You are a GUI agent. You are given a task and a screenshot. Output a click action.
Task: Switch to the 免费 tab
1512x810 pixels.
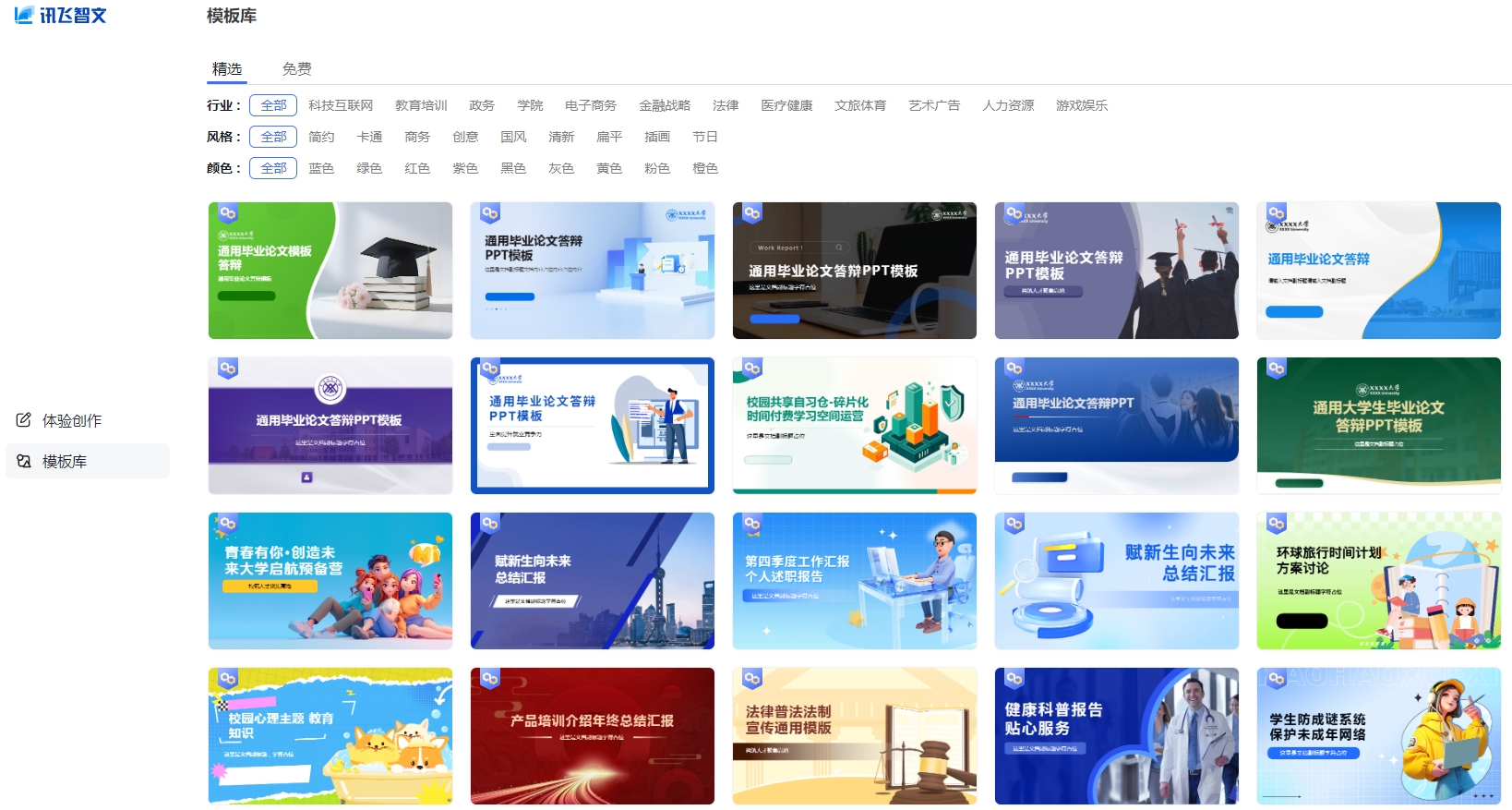297,69
